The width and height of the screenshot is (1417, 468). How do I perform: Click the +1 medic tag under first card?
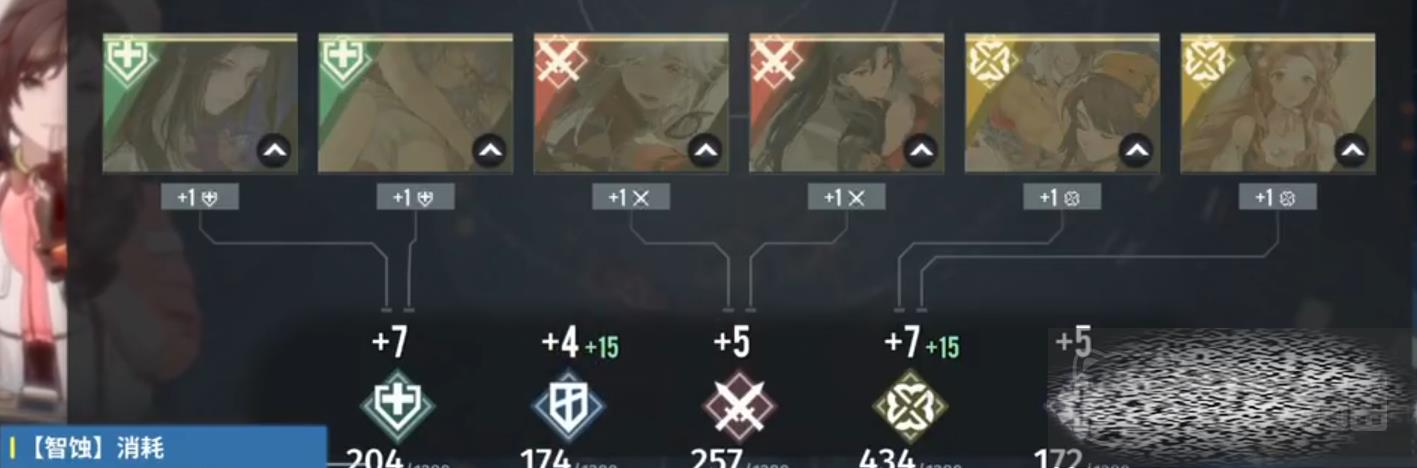[x=200, y=197]
